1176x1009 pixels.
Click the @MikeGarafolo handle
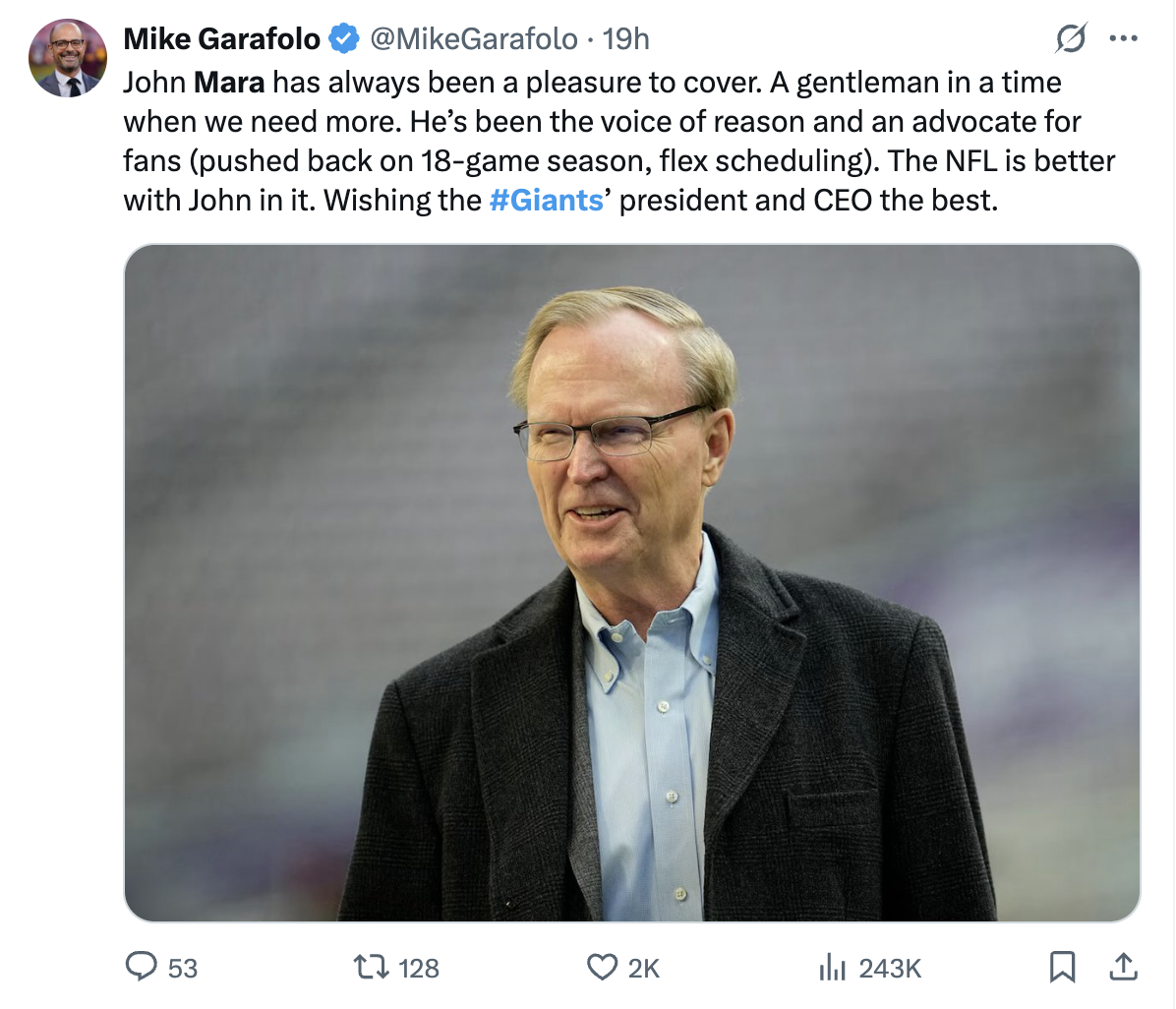pyautogui.click(x=472, y=39)
